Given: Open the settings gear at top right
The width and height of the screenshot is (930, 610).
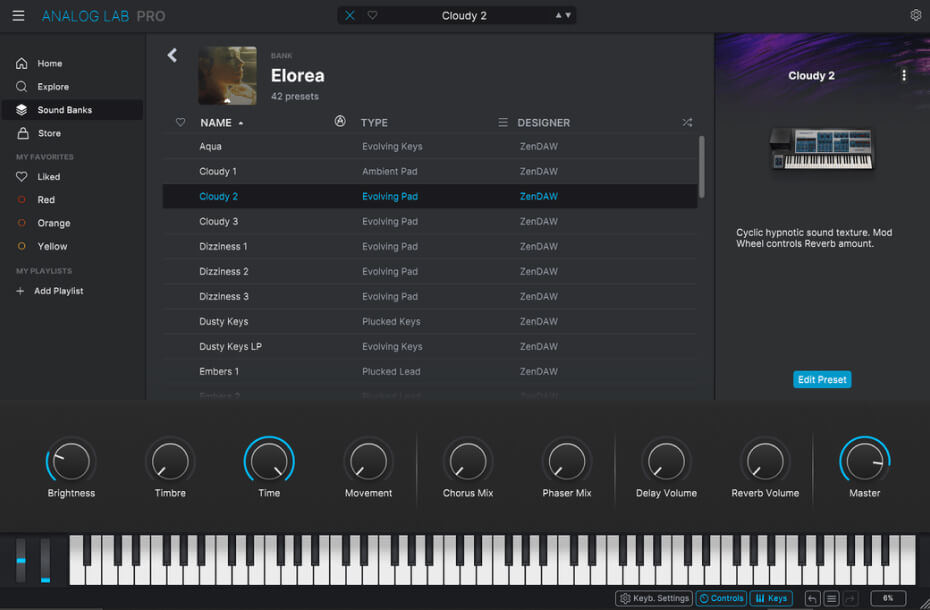Looking at the screenshot, I should [916, 15].
